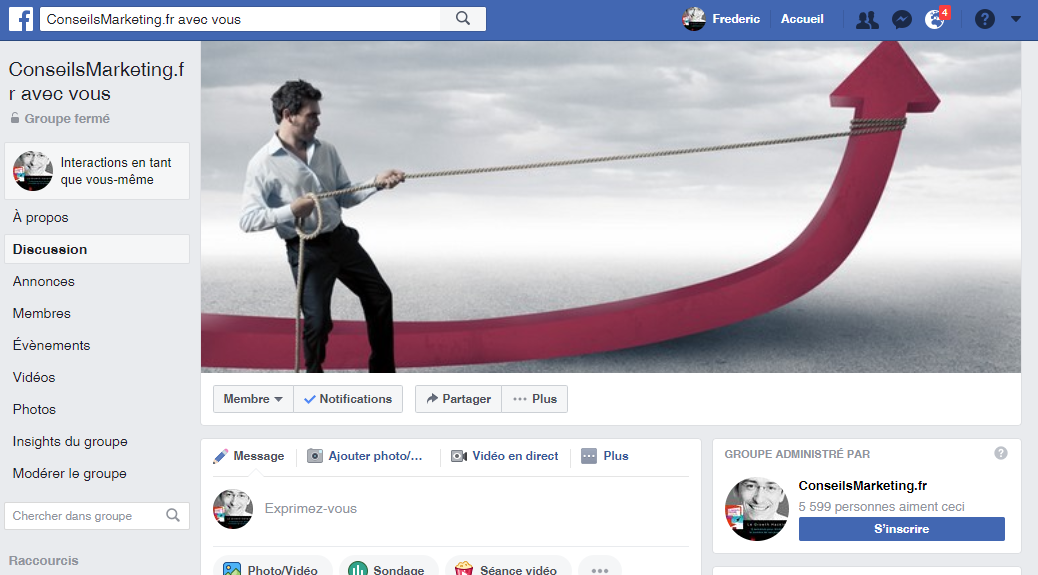Click the search magnifier button in top bar

point(463,19)
